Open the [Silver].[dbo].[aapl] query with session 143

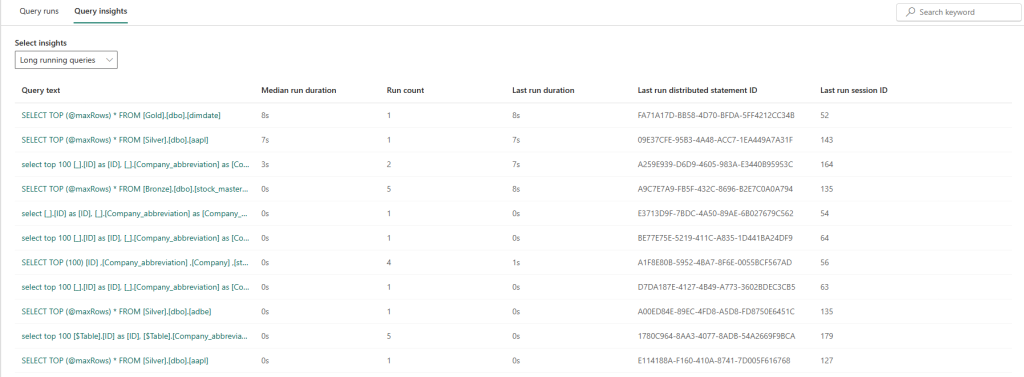[x=115, y=140]
